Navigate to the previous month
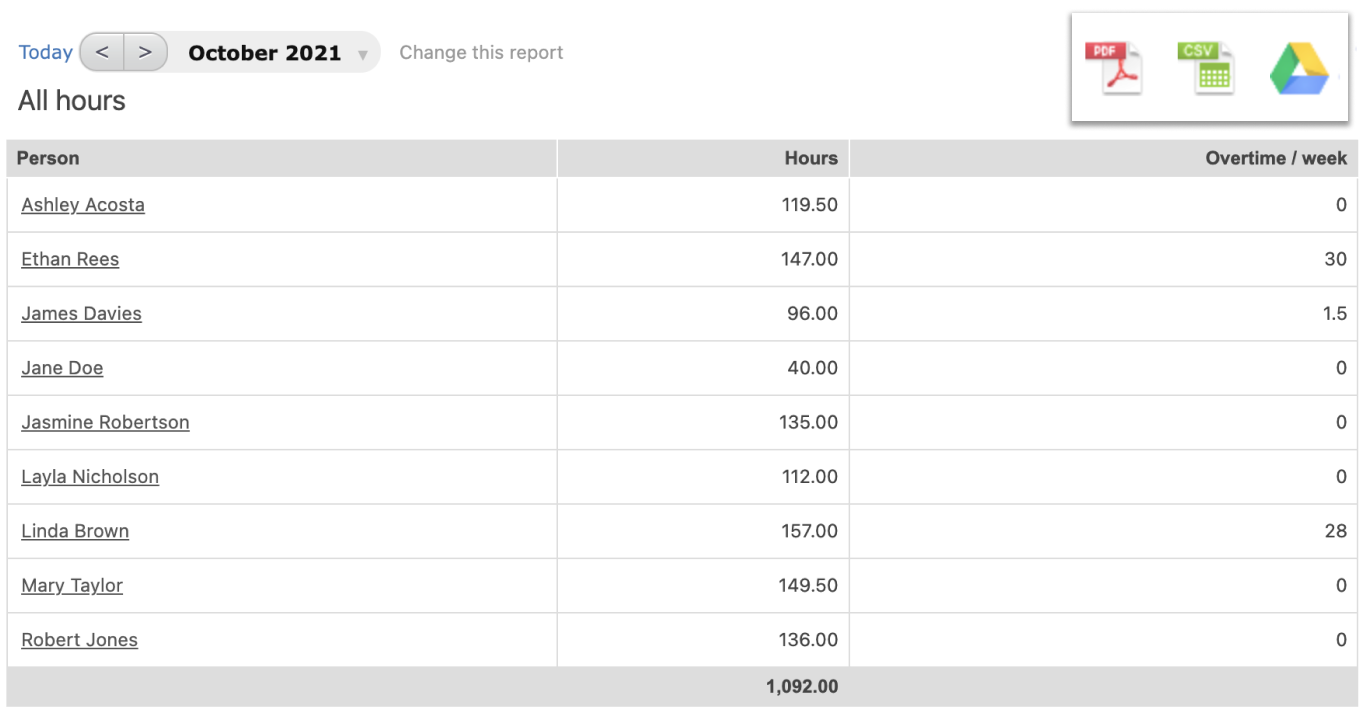The image size is (1364, 713). click(101, 51)
